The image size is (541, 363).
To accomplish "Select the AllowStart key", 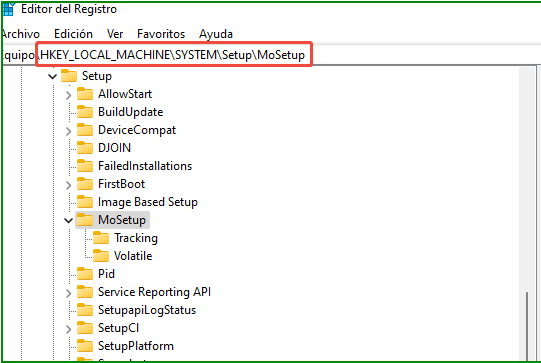I will [x=125, y=94].
